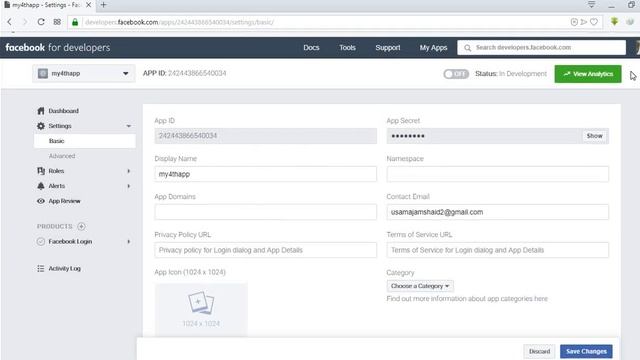640x360 pixels.
Task: Expand the Alerts section arrow
Action: point(129,186)
